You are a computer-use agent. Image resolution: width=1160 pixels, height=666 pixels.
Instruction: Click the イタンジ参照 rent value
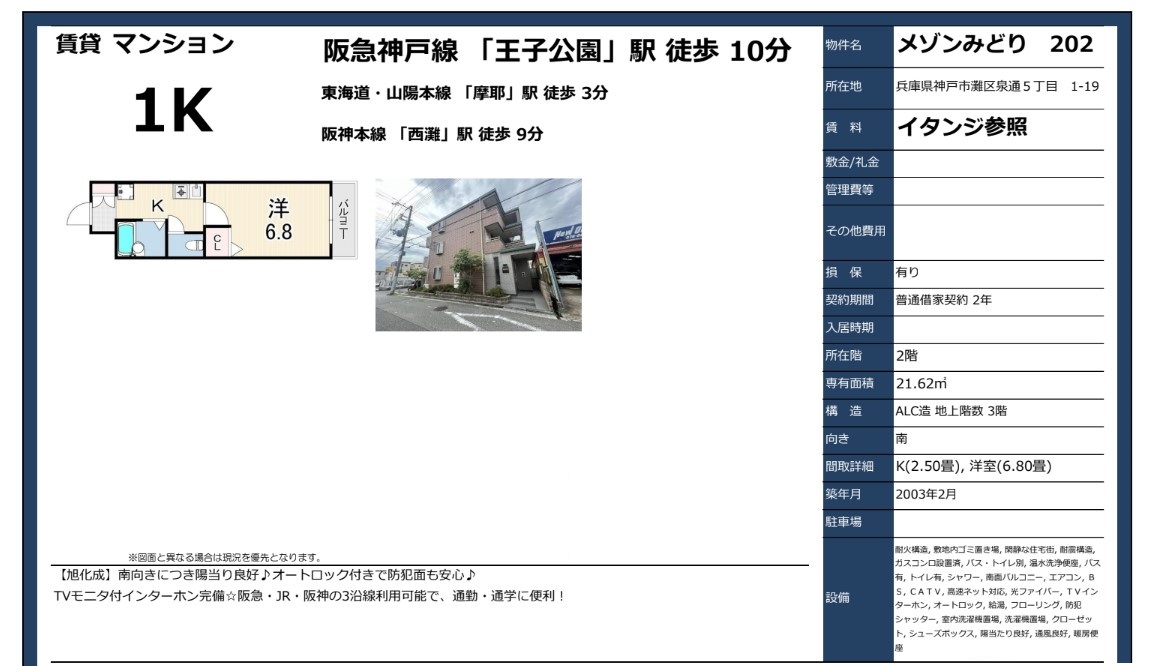961,127
